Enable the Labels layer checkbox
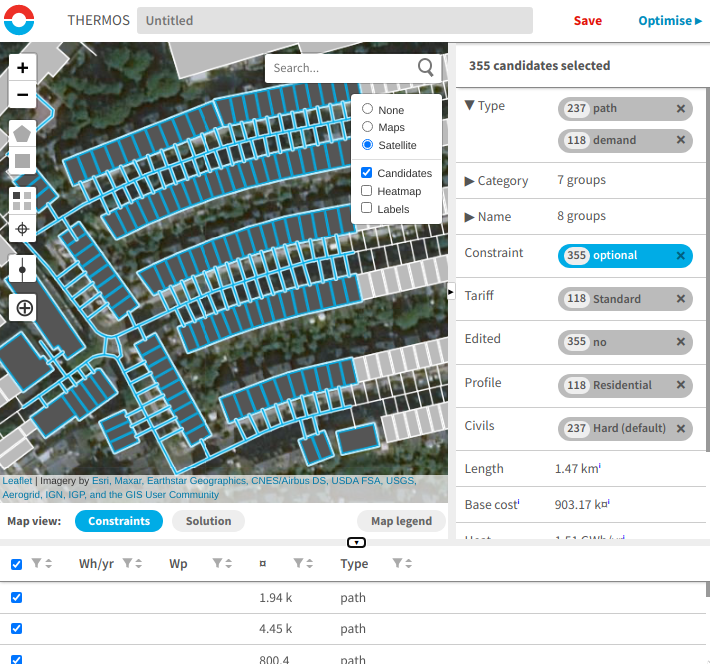Image resolution: width=710 pixels, height=664 pixels. point(366,208)
